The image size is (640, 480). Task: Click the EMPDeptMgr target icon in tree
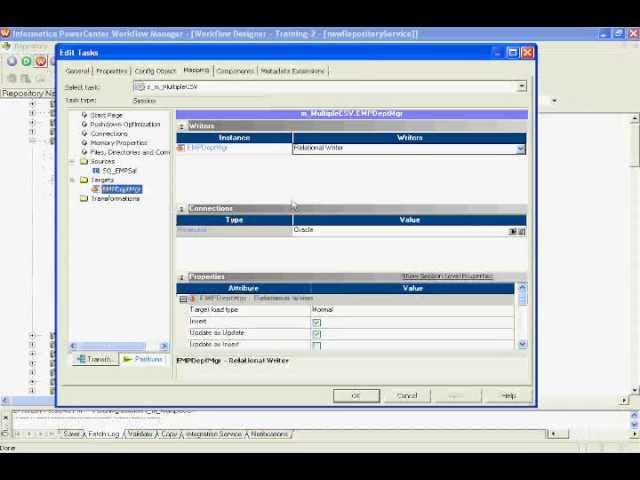96,189
